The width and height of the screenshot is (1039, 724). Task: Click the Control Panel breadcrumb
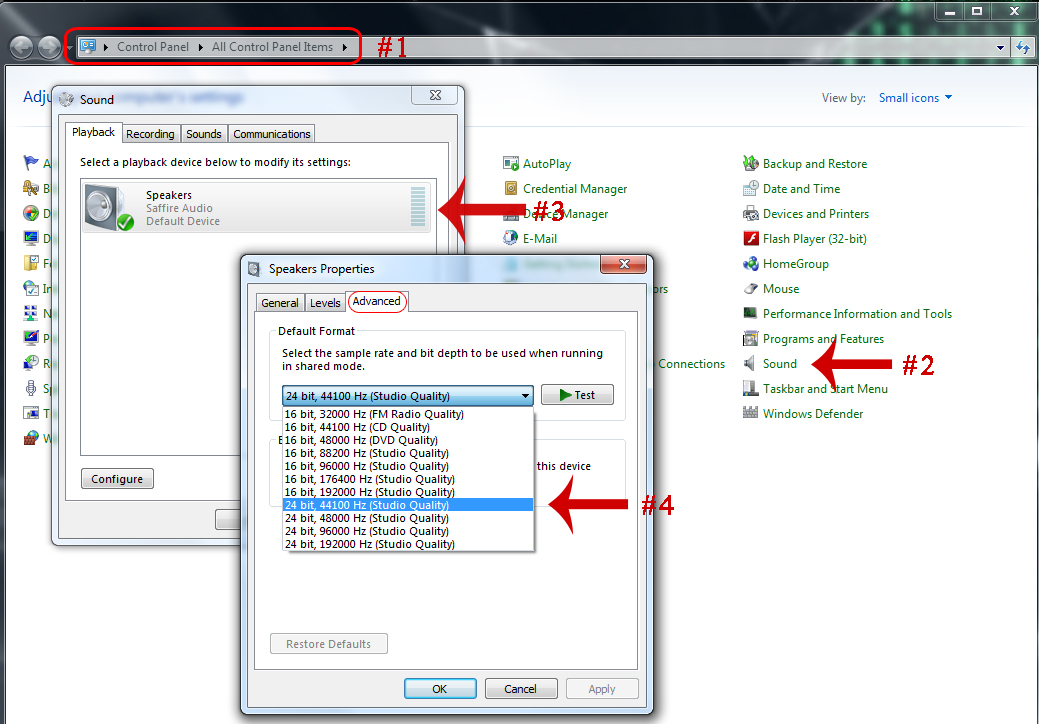tap(153, 47)
